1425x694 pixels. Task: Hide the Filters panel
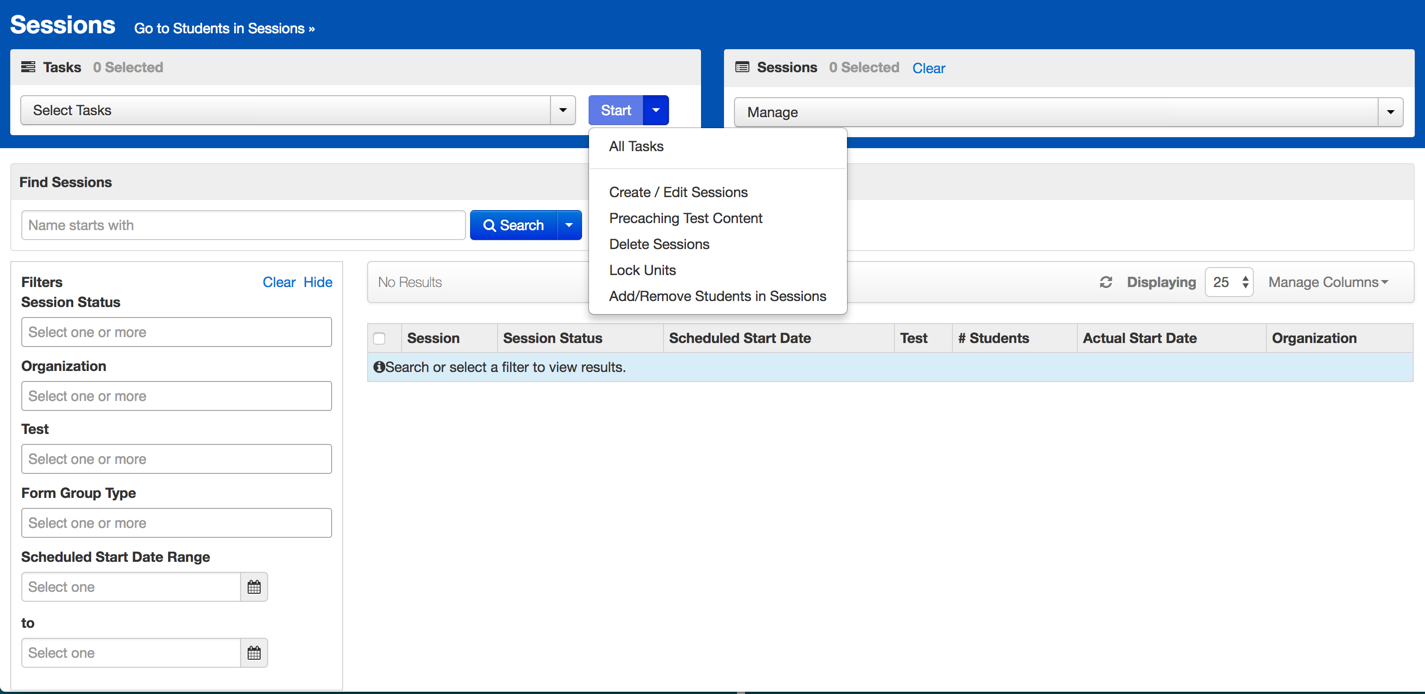click(x=318, y=282)
